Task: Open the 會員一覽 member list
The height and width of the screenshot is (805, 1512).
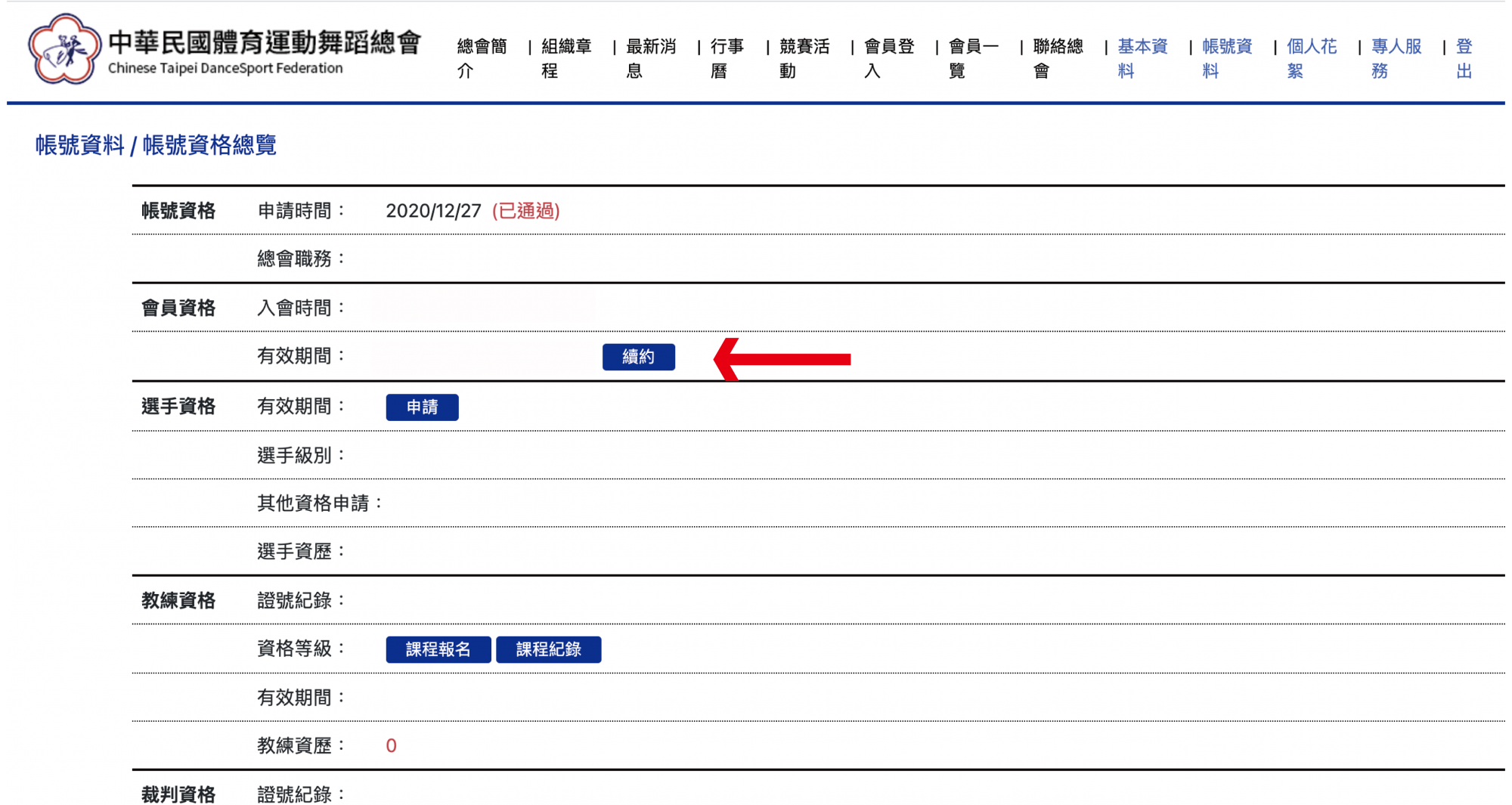Action: 973,58
